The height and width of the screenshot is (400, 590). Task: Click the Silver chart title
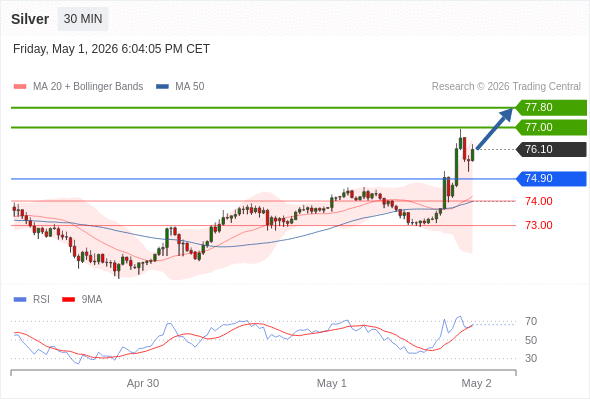tap(30, 19)
